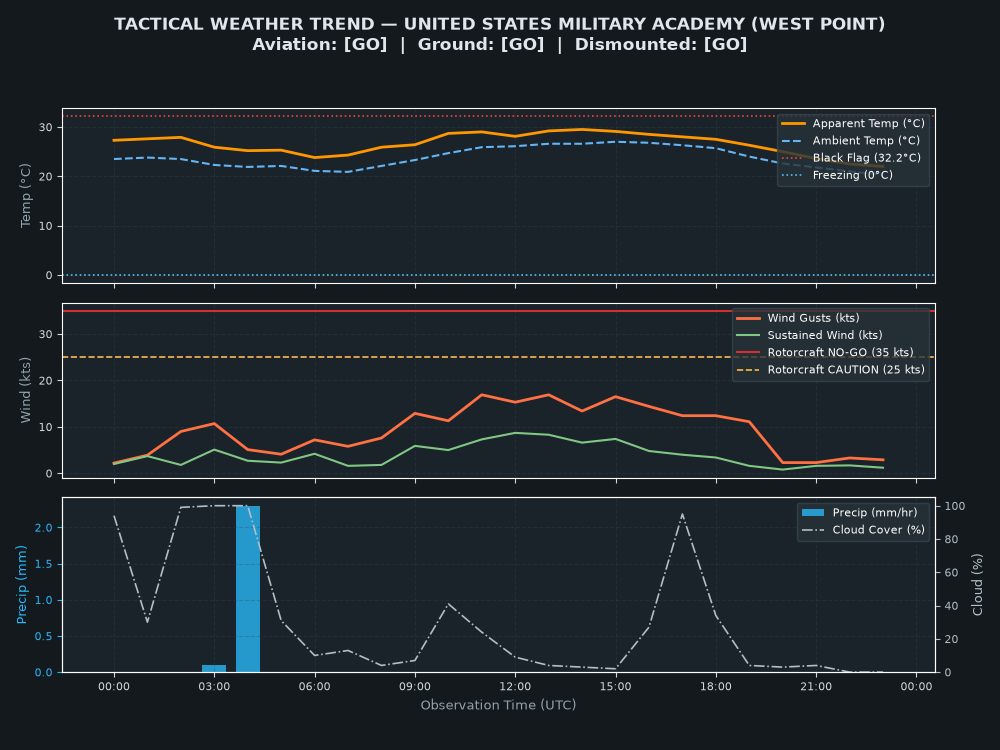Click the 09:00 time tick label

(x=415, y=686)
